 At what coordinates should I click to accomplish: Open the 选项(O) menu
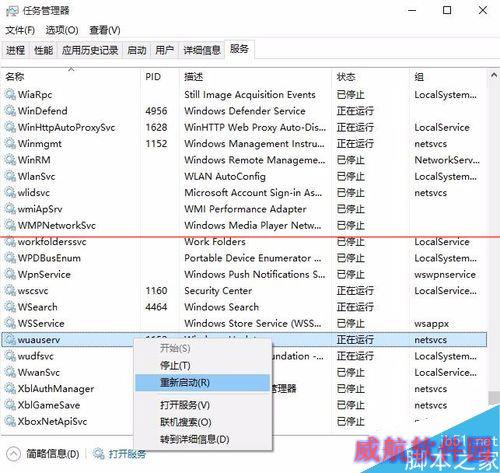(x=62, y=30)
